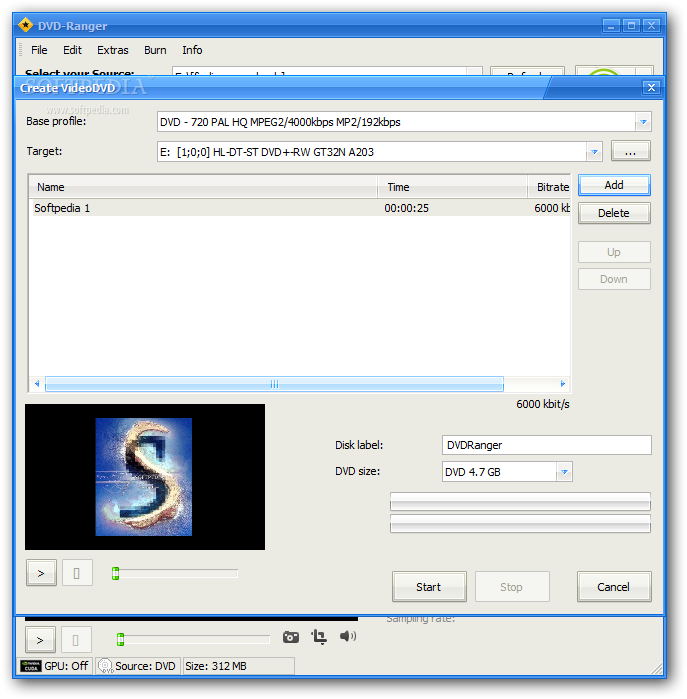Click the Up button
This screenshot has height=699, width=687.
pos(614,252)
